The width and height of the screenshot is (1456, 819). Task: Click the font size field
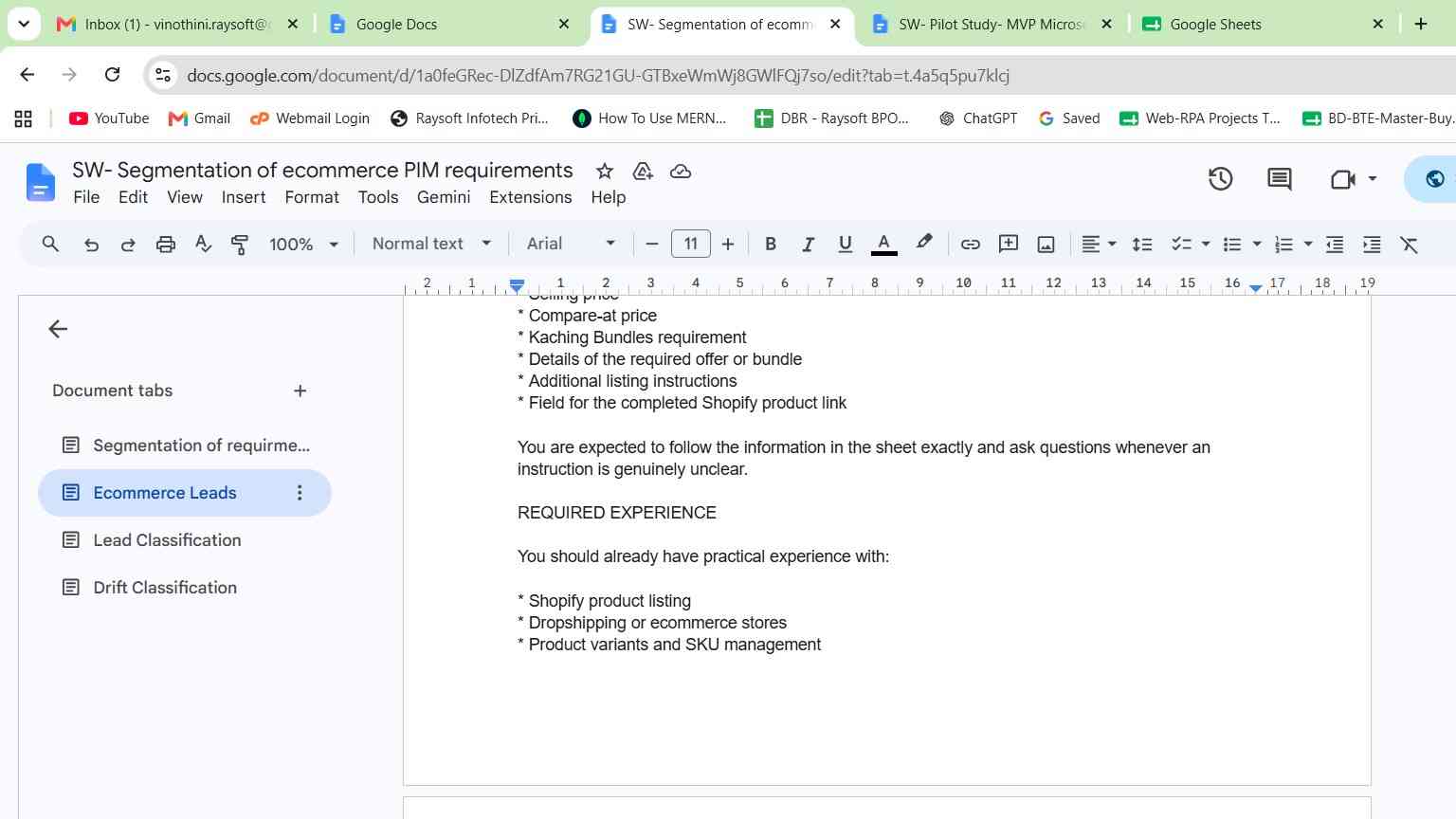coord(690,244)
